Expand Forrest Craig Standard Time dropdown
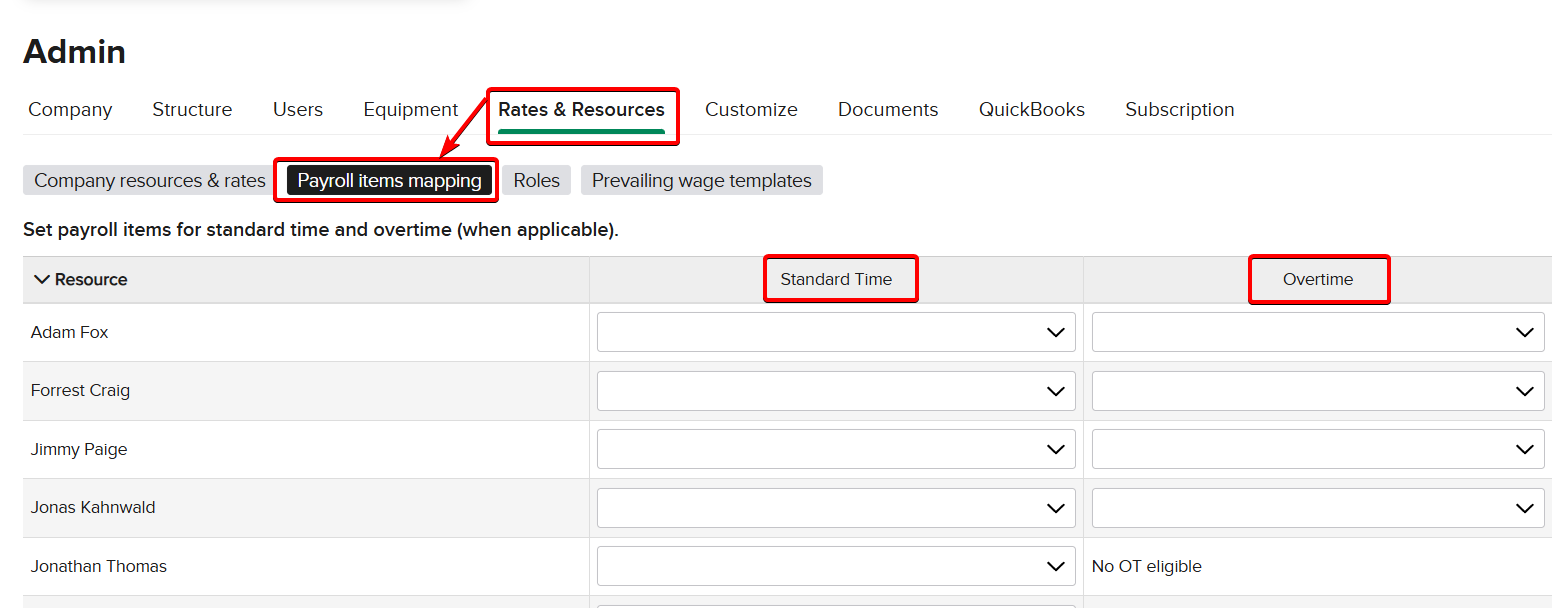This screenshot has width=1554, height=608. 835,391
